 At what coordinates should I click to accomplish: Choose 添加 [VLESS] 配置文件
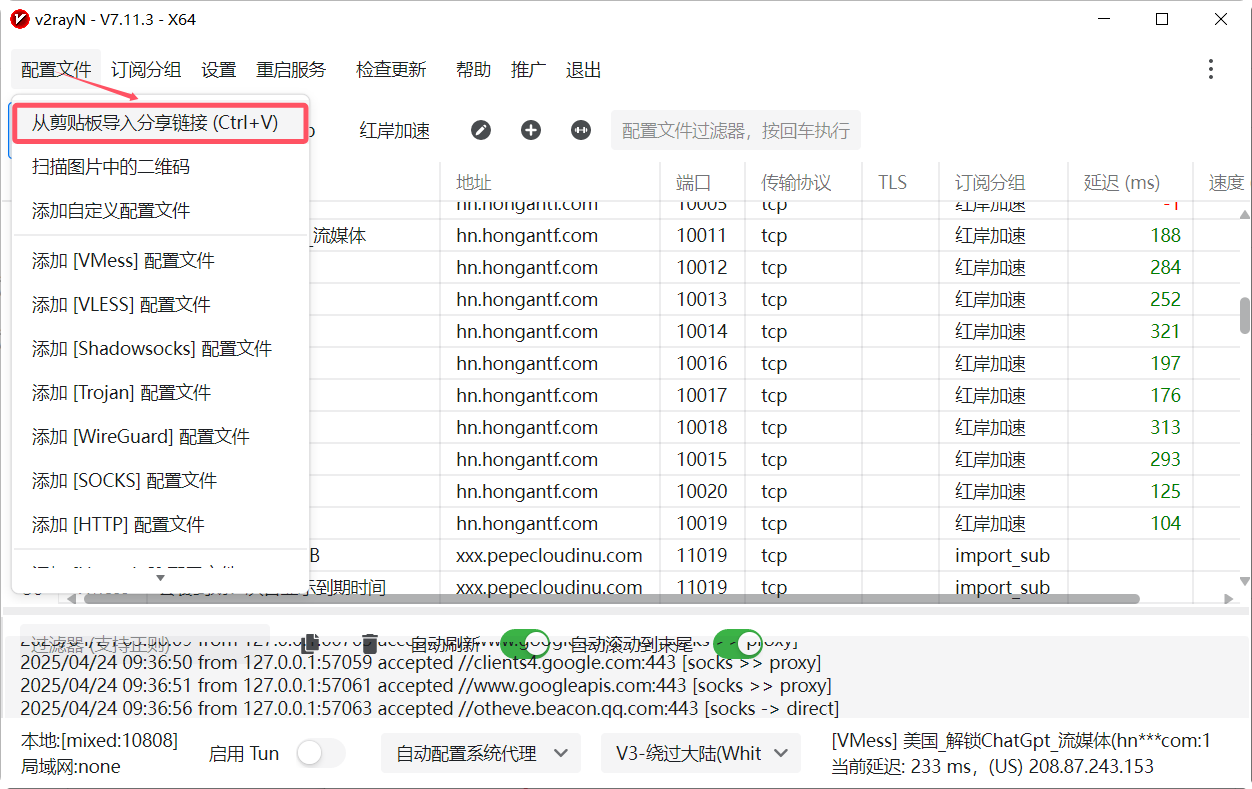[x=160, y=305]
